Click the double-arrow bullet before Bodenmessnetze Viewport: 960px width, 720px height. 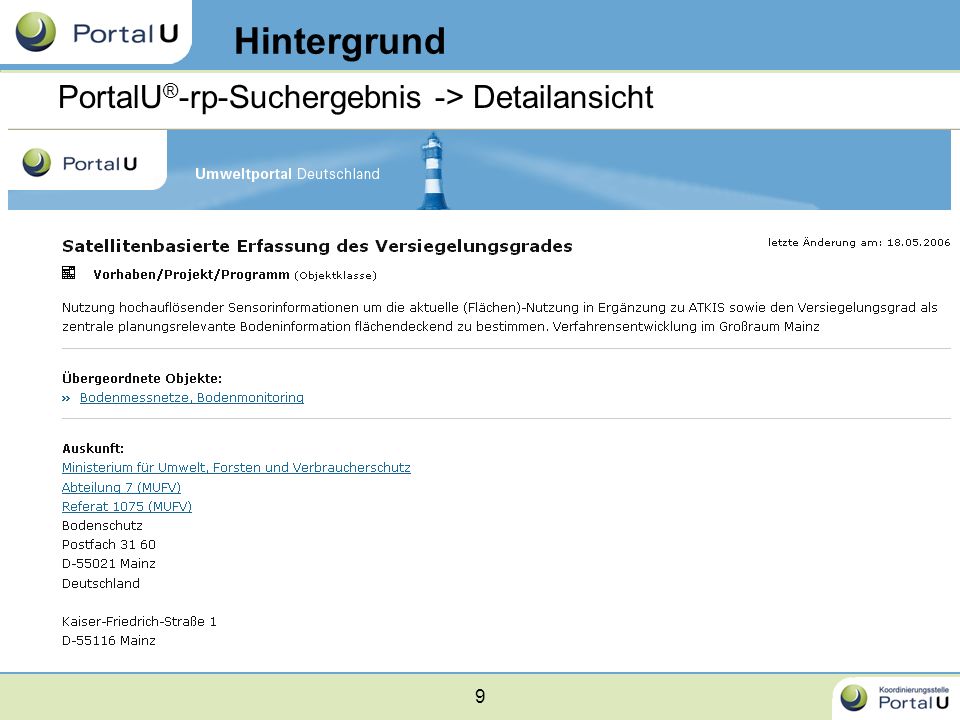(66, 399)
